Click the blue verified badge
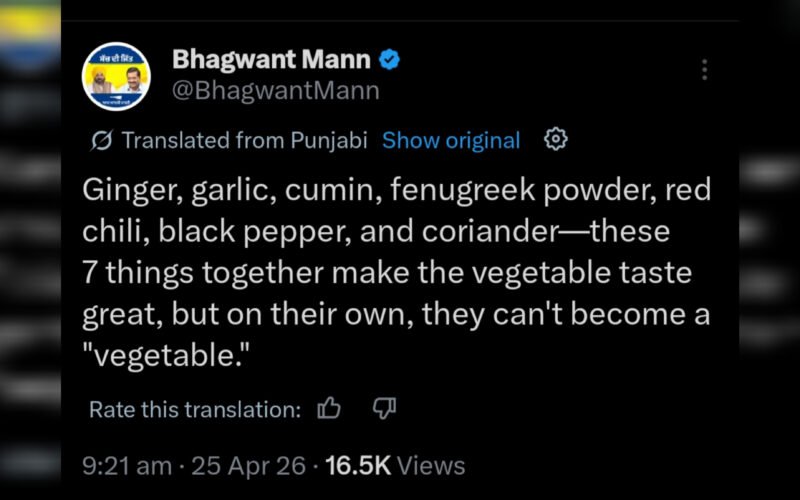Image resolution: width=800 pixels, height=500 pixels. (x=390, y=59)
